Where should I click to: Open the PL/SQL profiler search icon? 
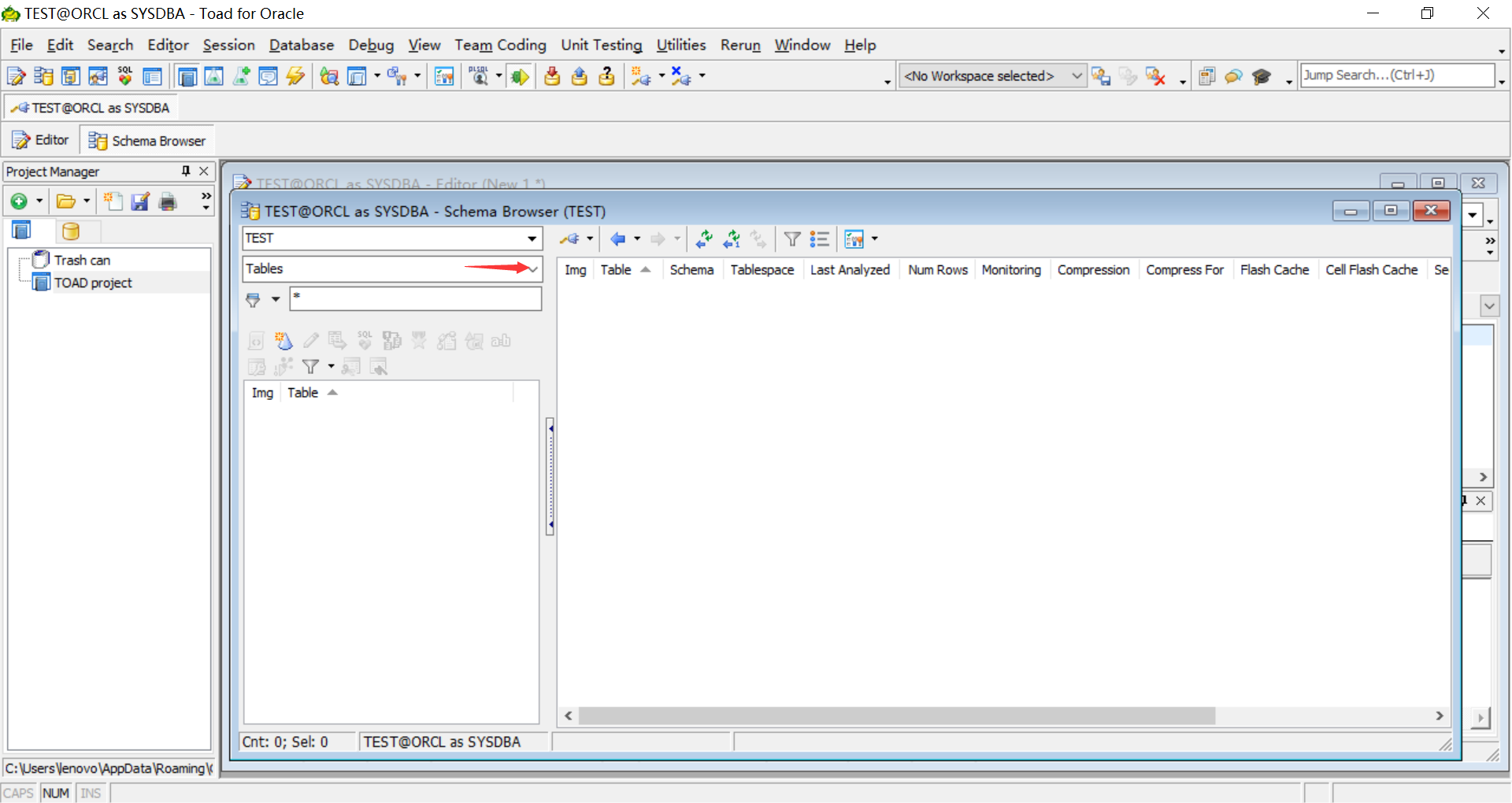click(479, 76)
